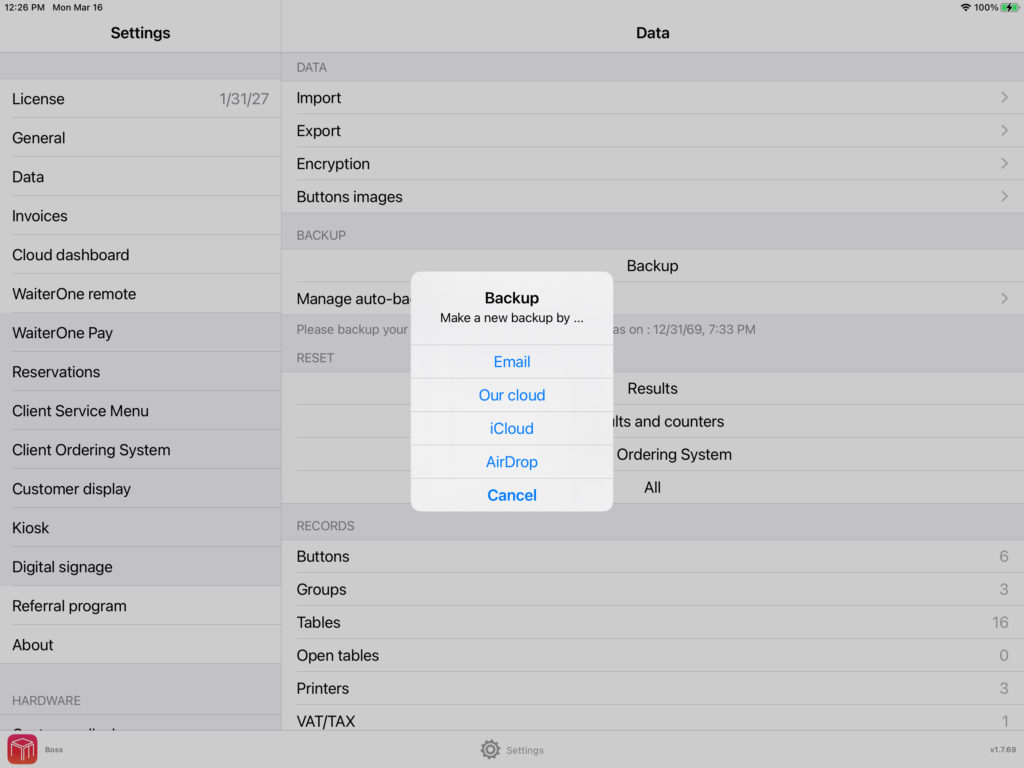Open the Export row chevron
This screenshot has width=1024, height=768.
pyautogui.click(x=1004, y=131)
